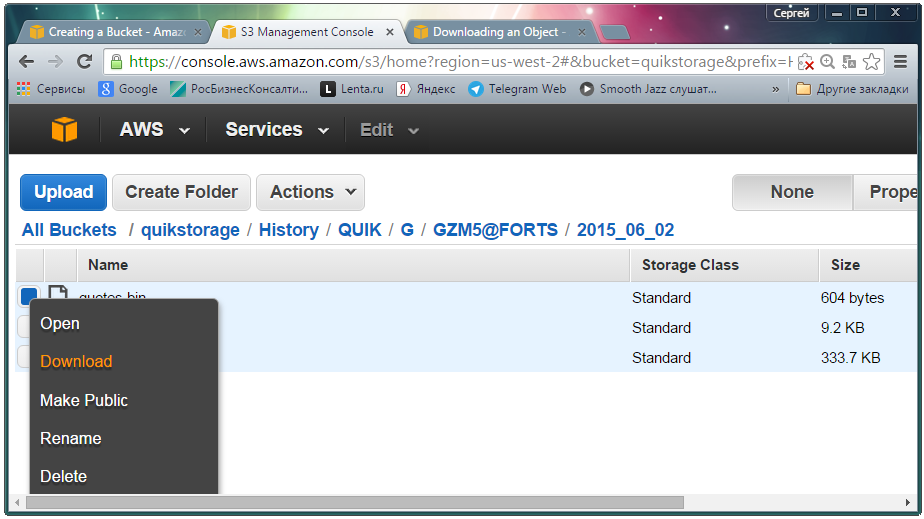Close the Downloading an Object tab
924x519 pixels.
pyautogui.click(x=582, y=32)
